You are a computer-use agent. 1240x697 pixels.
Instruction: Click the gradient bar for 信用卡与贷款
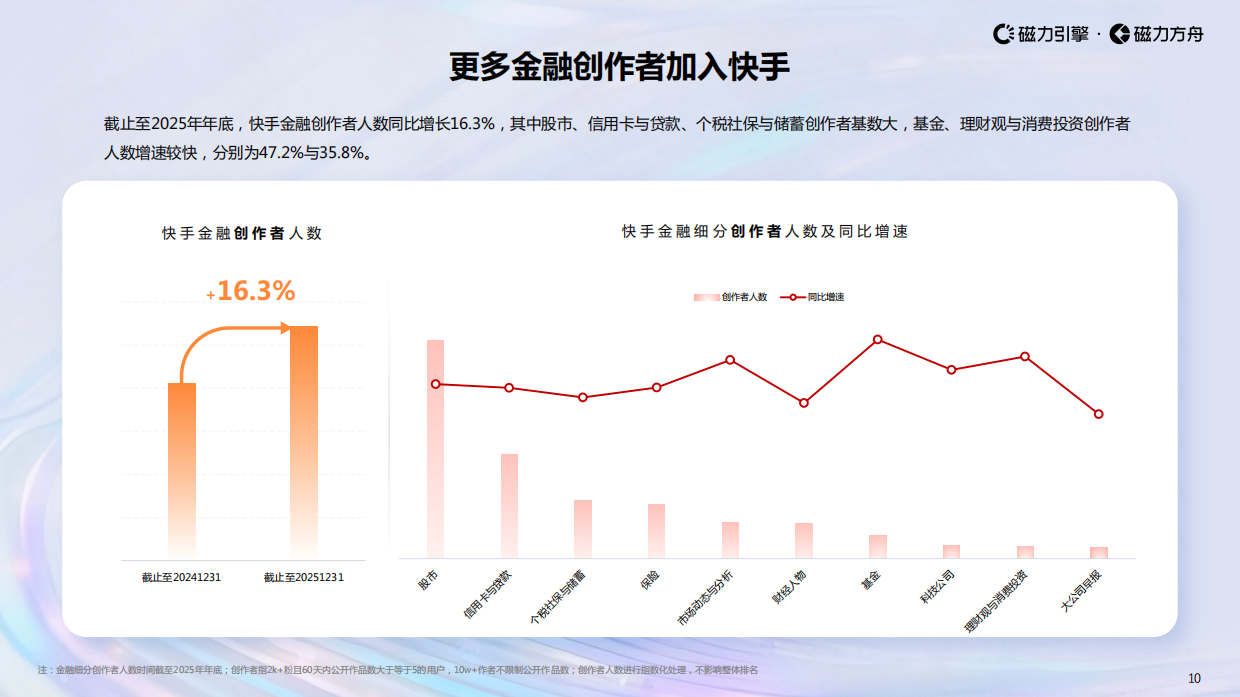tap(508, 505)
